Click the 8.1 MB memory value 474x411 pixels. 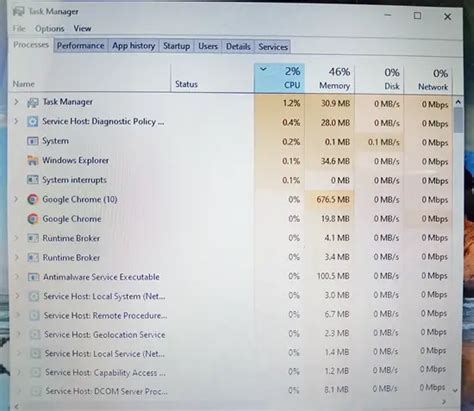point(336,389)
